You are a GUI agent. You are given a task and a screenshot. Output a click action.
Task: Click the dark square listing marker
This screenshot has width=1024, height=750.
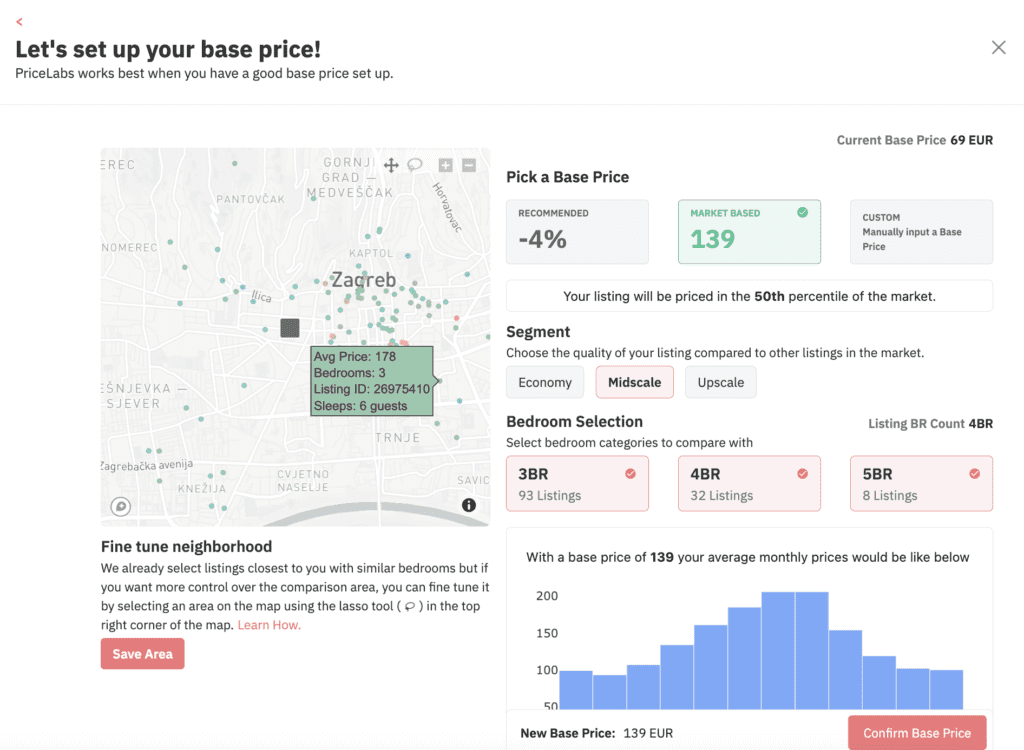click(290, 327)
